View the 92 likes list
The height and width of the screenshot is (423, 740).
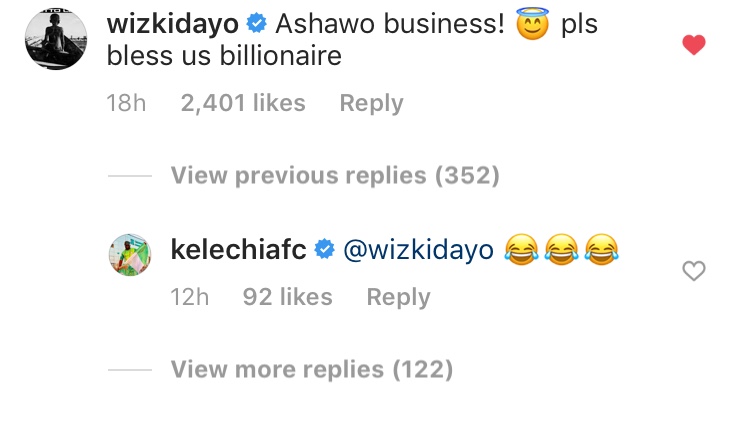[x=287, y=297]
